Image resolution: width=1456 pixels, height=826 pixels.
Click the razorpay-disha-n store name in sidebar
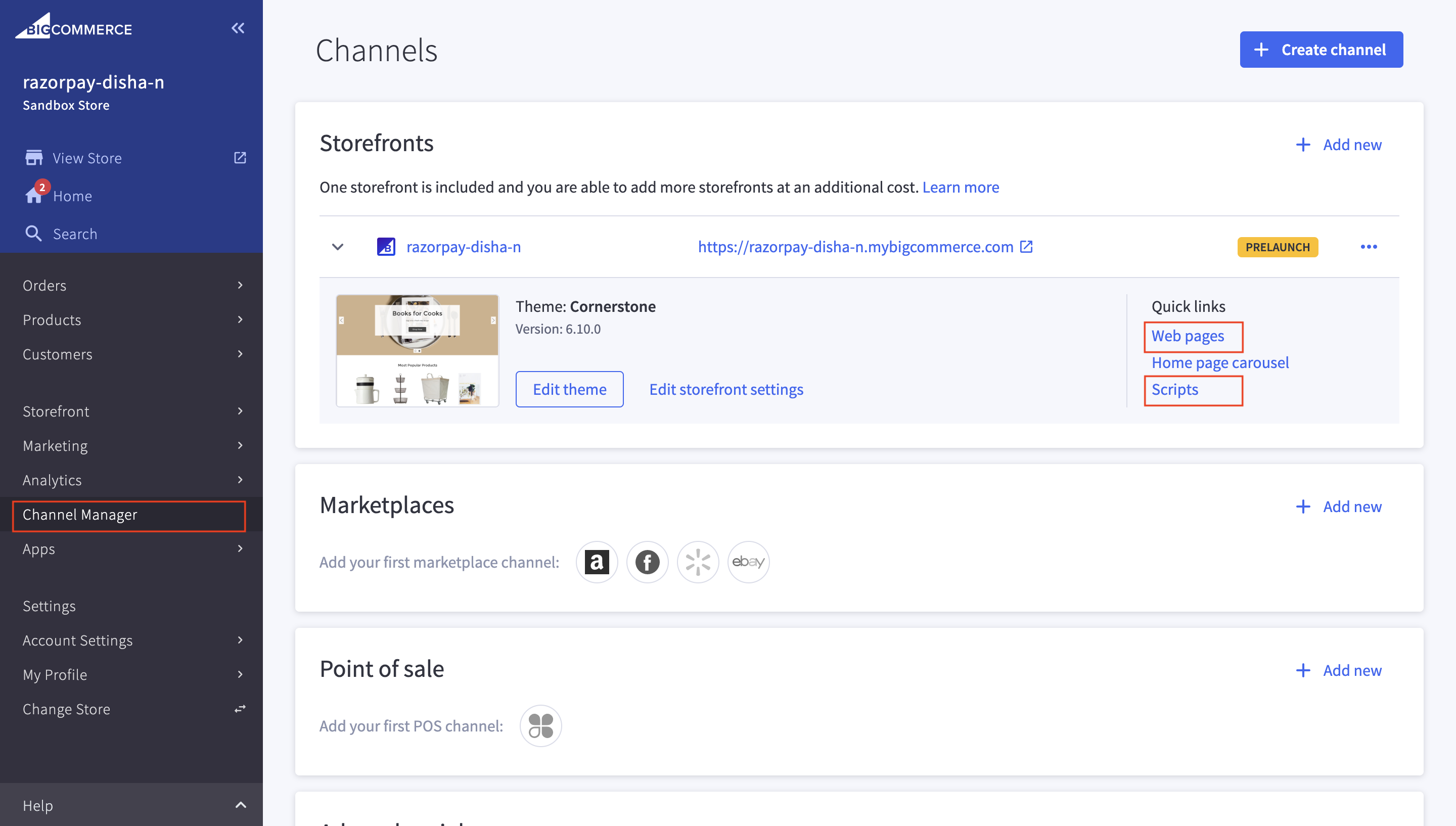coord(94,82)
